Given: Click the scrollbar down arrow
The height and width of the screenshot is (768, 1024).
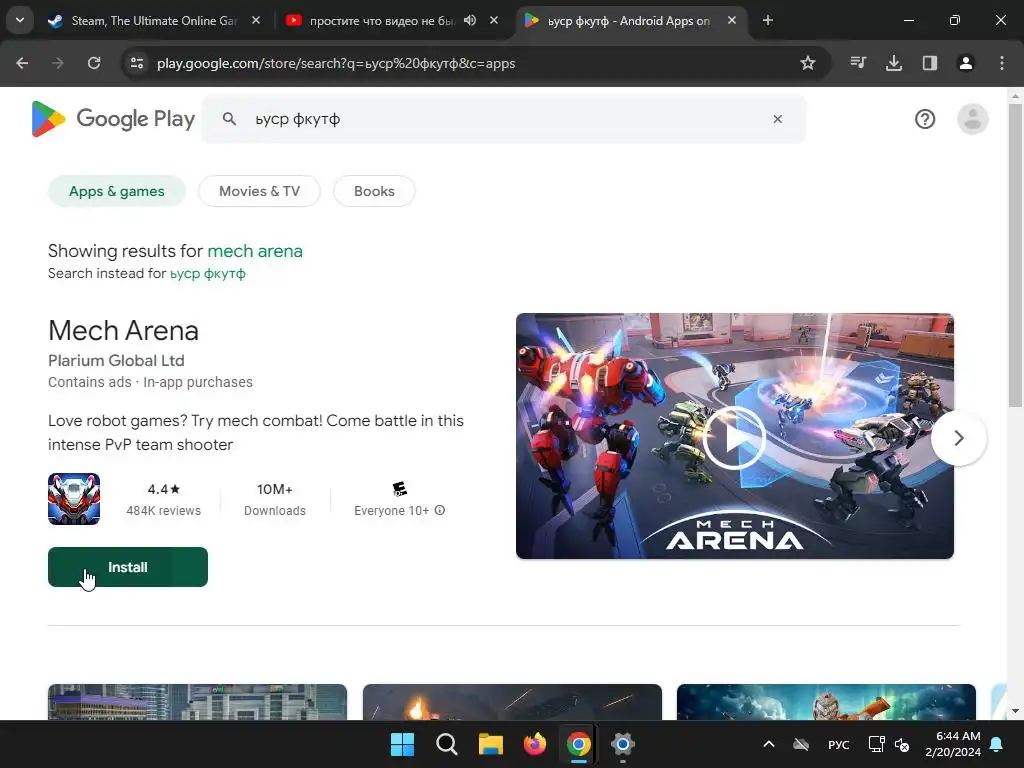Looking at the screenshot, I should point(1015,711).
